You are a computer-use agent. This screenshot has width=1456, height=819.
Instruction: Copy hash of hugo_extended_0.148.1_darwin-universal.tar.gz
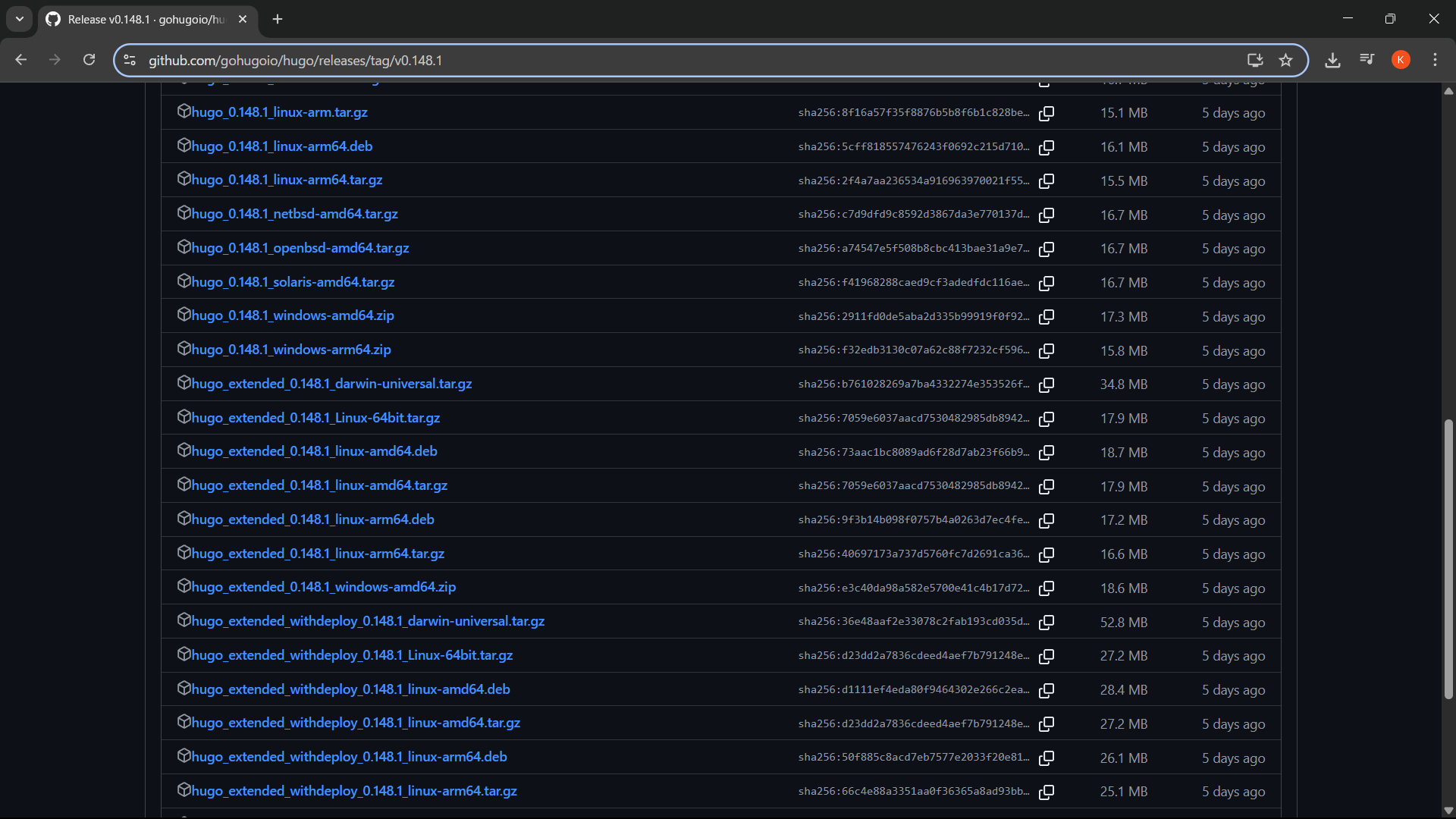(1046, 384)
